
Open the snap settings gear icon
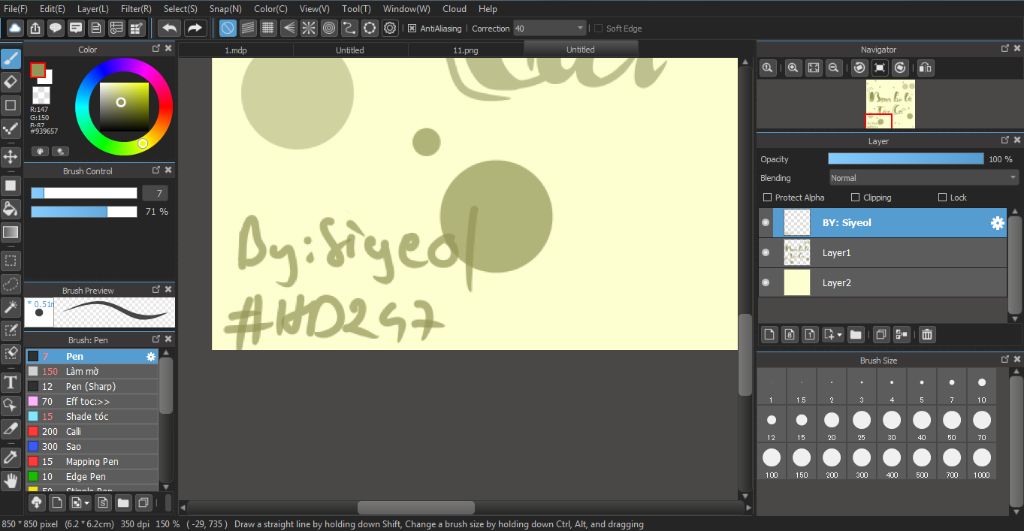click(x=390, y=28)
